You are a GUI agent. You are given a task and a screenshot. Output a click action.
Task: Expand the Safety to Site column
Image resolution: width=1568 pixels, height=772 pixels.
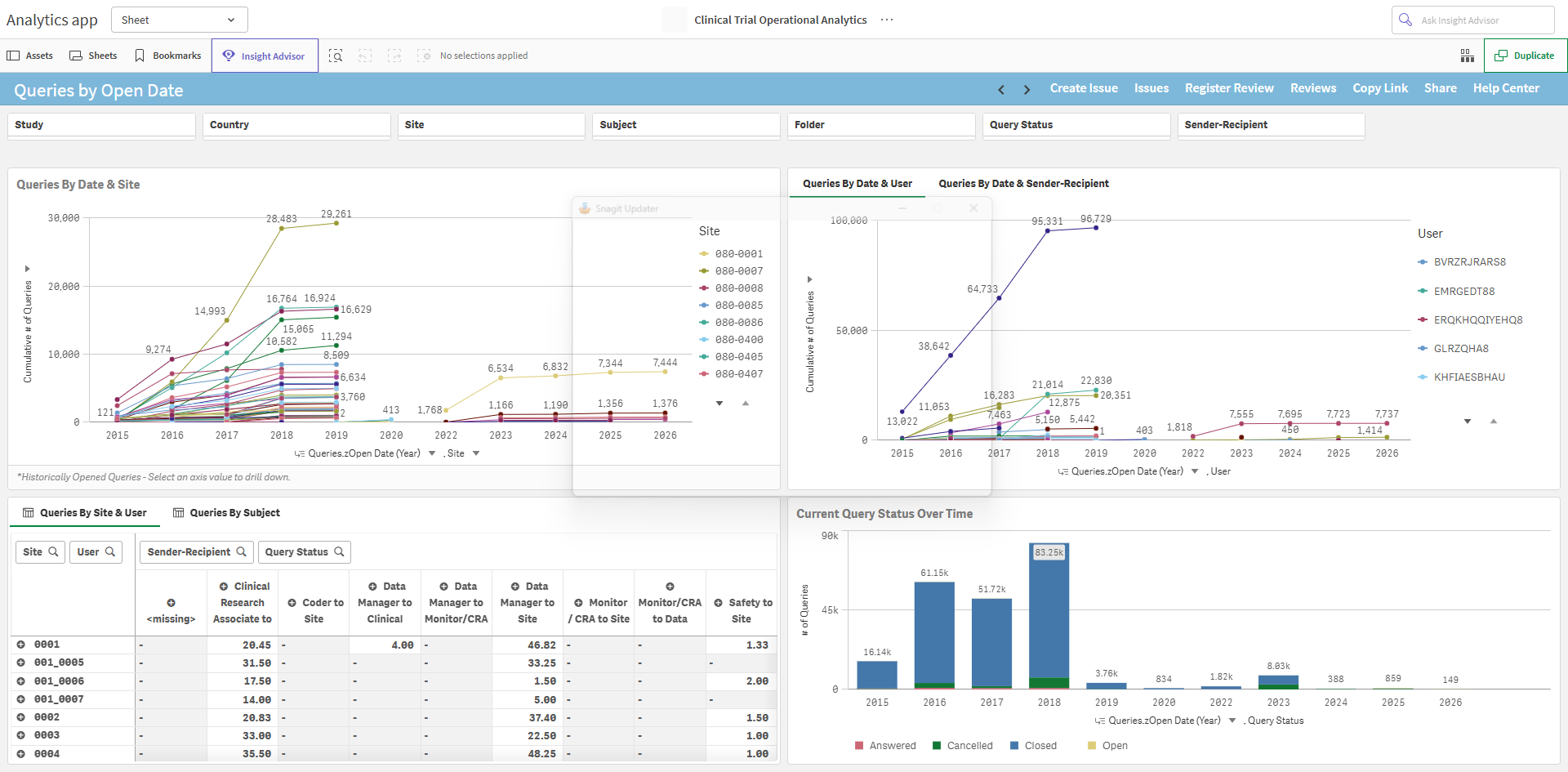click(x=719, y=603)
